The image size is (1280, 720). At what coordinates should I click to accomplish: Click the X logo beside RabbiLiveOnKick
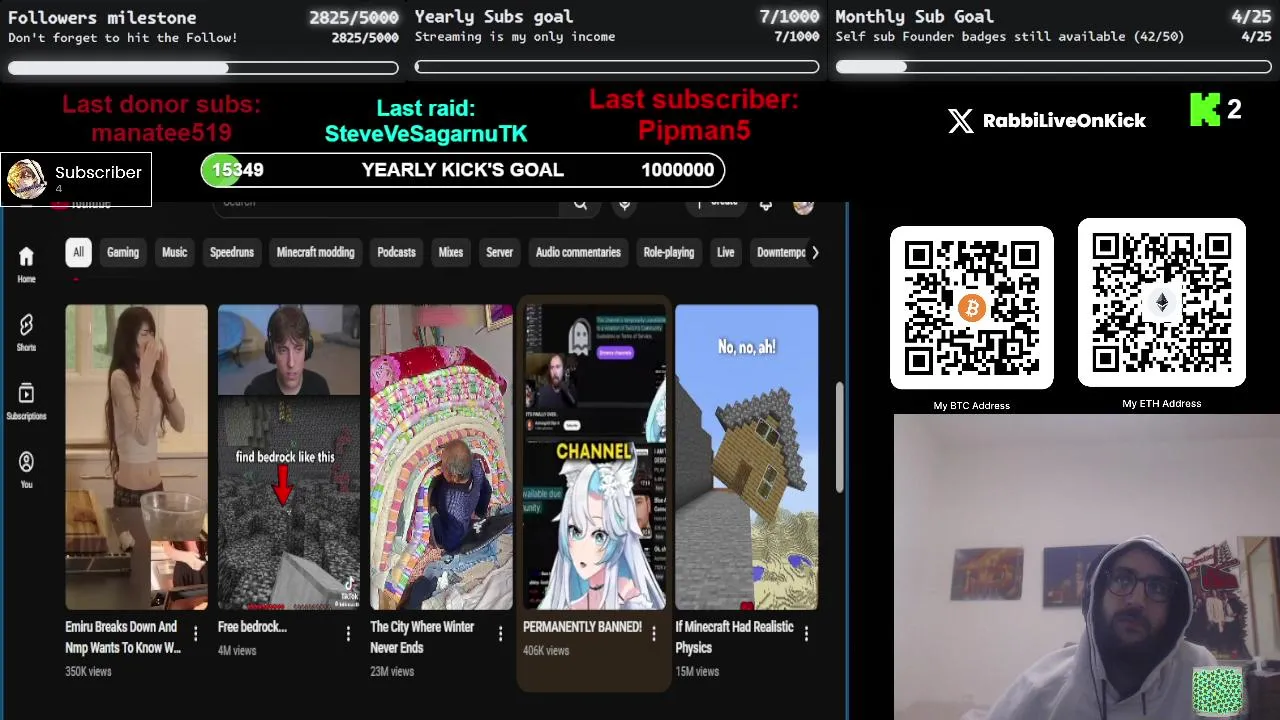point(960,121)
